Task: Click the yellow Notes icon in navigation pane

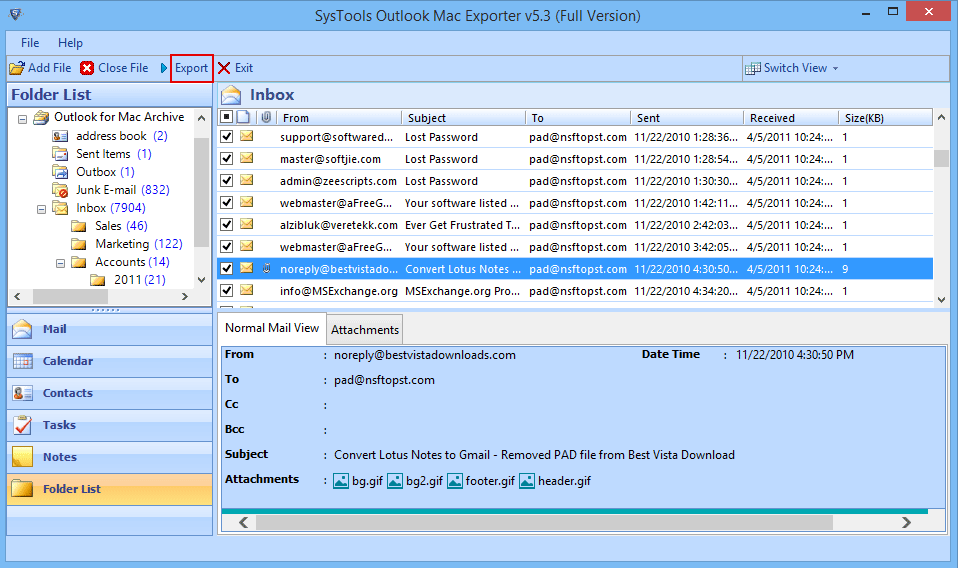Action: click(x=23, y=457)
